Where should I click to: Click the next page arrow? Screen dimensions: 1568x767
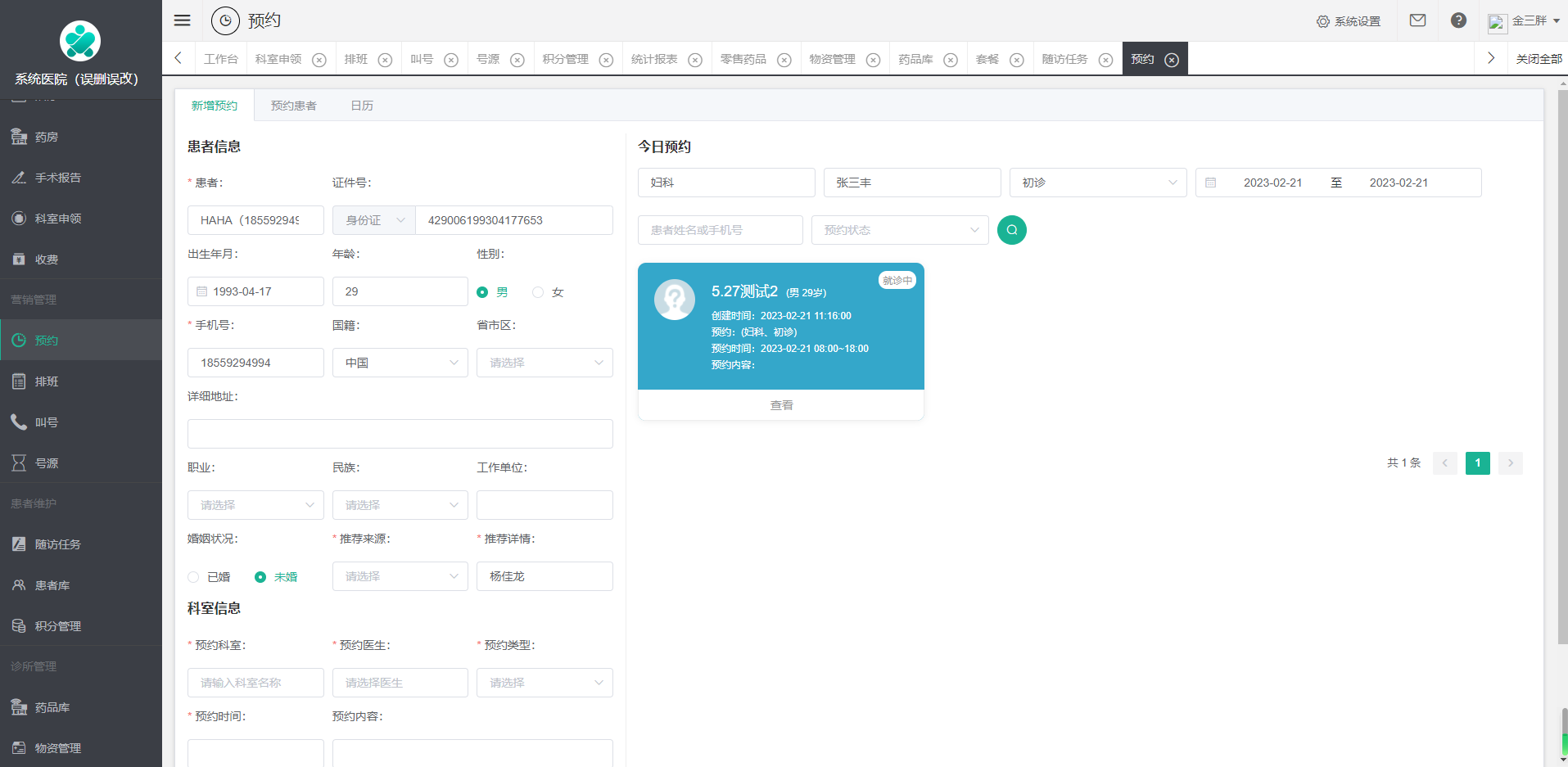click(x=1511, y=463)
